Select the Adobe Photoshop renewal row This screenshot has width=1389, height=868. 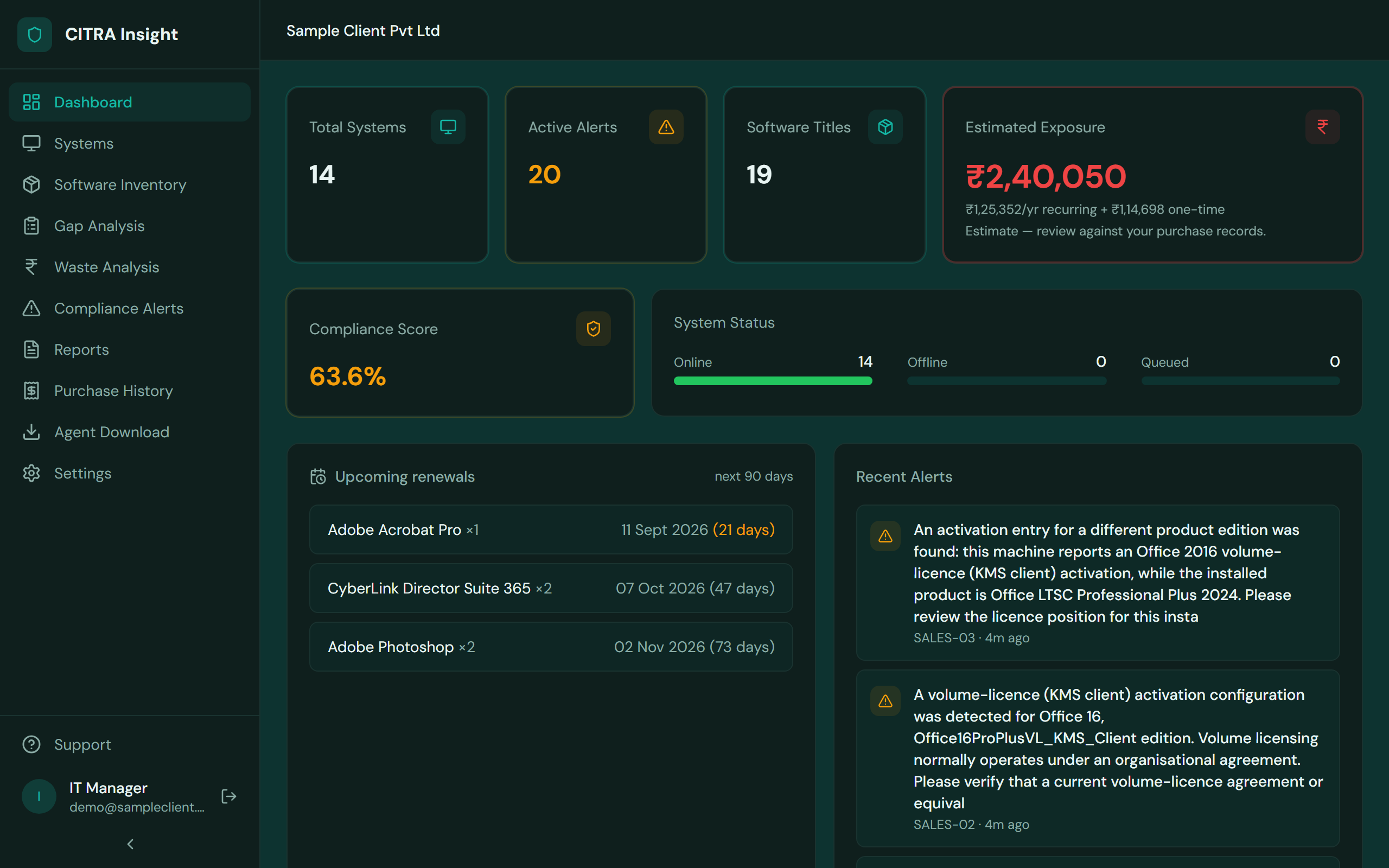coord(551,647)
